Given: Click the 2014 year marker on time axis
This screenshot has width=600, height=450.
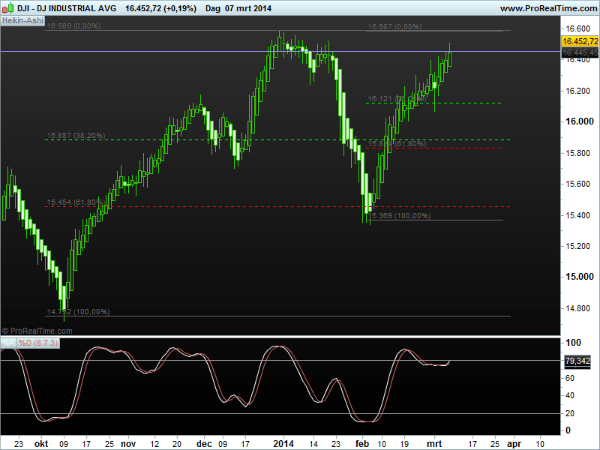Looking at the screenshot, I should tap(284, 444).
